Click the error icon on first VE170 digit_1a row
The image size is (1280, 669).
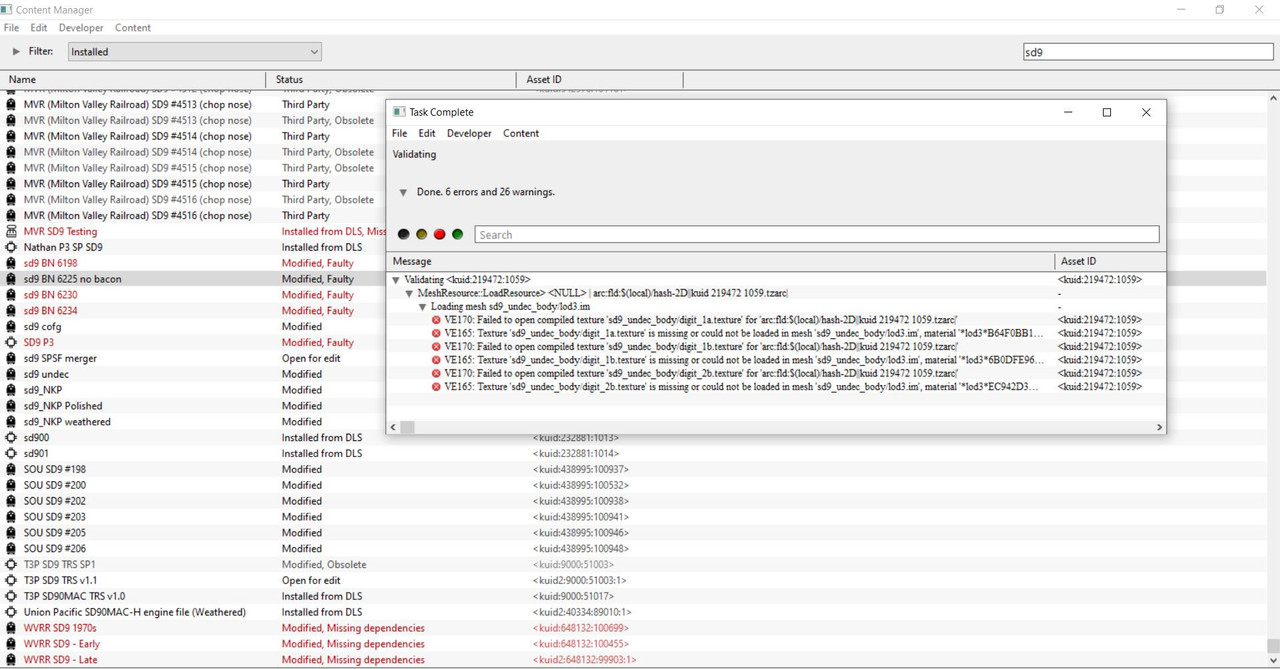(x=436, y=320)
